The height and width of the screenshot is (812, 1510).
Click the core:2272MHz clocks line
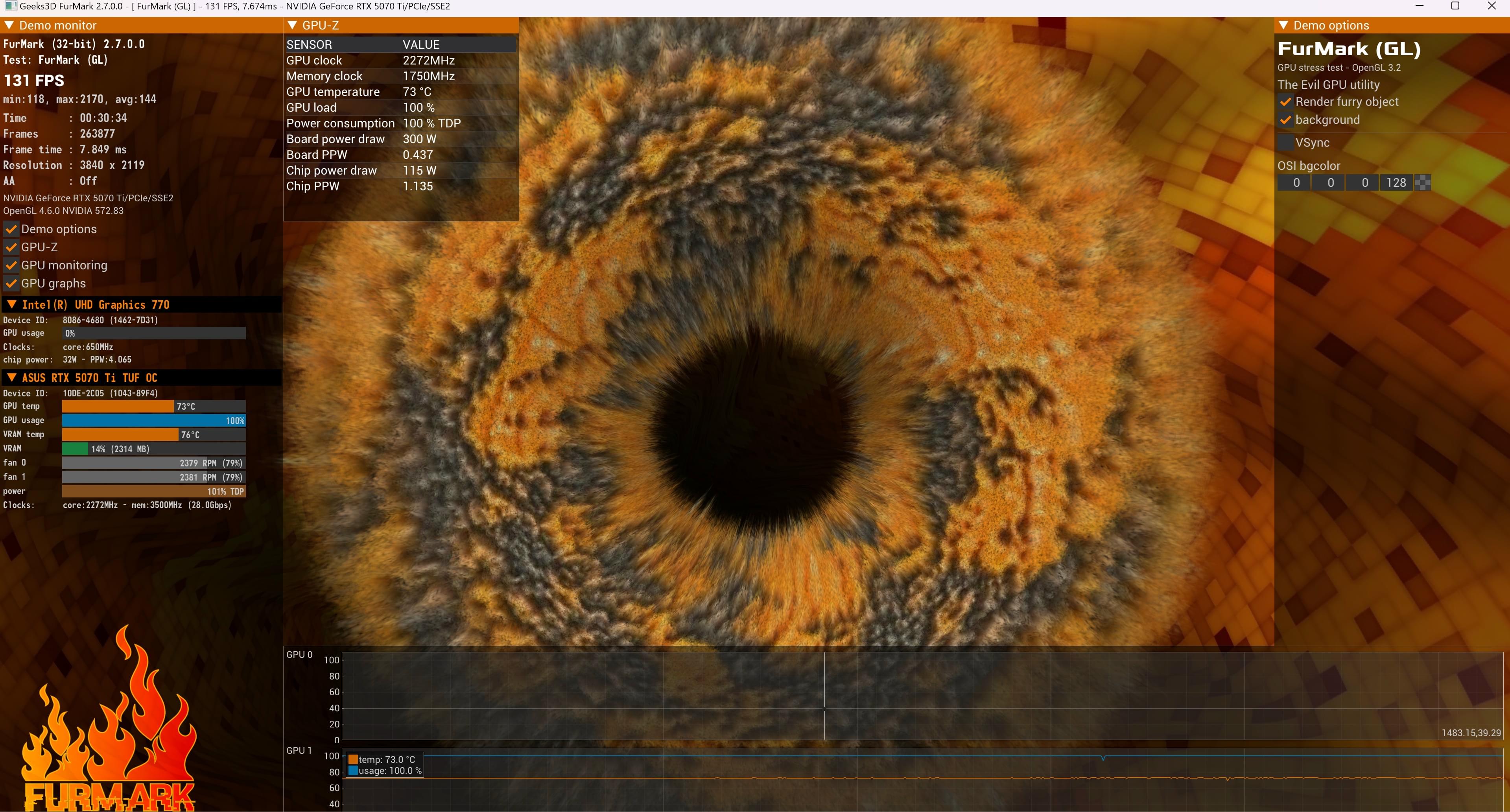(117, 505)
